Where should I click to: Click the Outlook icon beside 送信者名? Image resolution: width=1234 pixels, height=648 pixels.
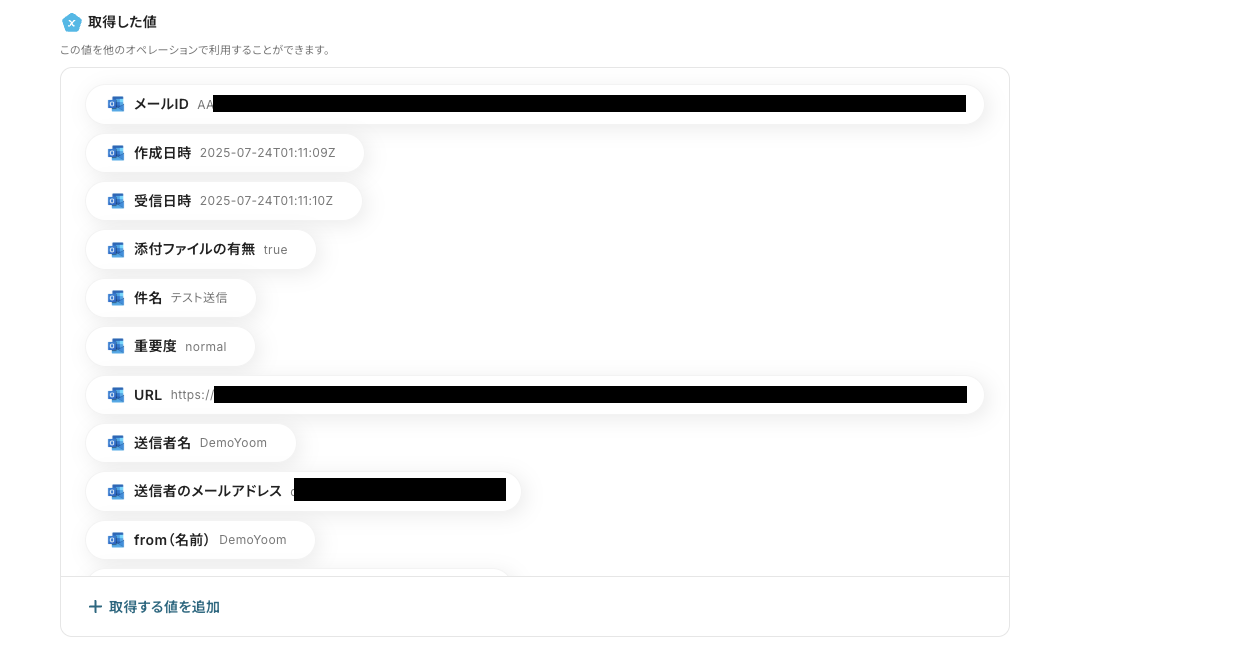coord(116,443)
